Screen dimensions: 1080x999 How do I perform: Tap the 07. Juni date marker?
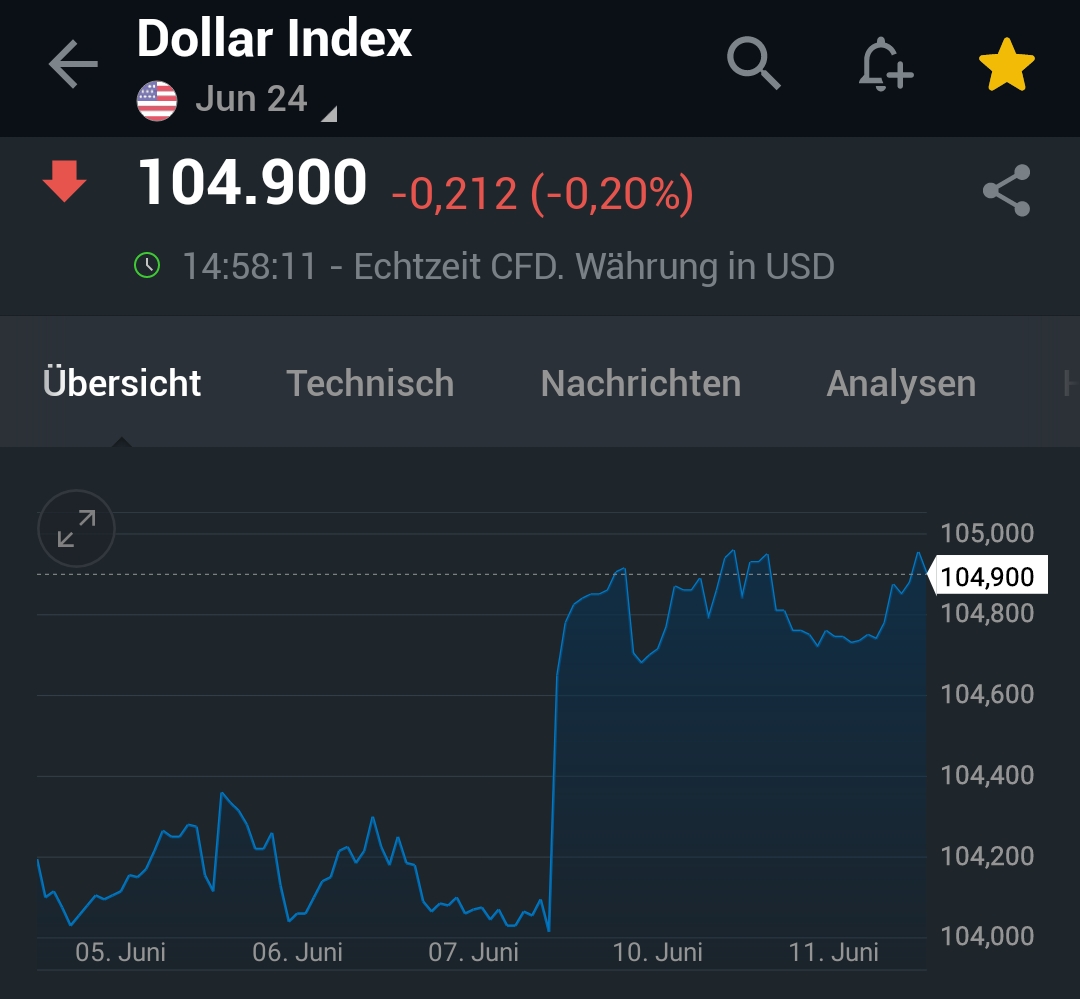[x=474, y=952]
